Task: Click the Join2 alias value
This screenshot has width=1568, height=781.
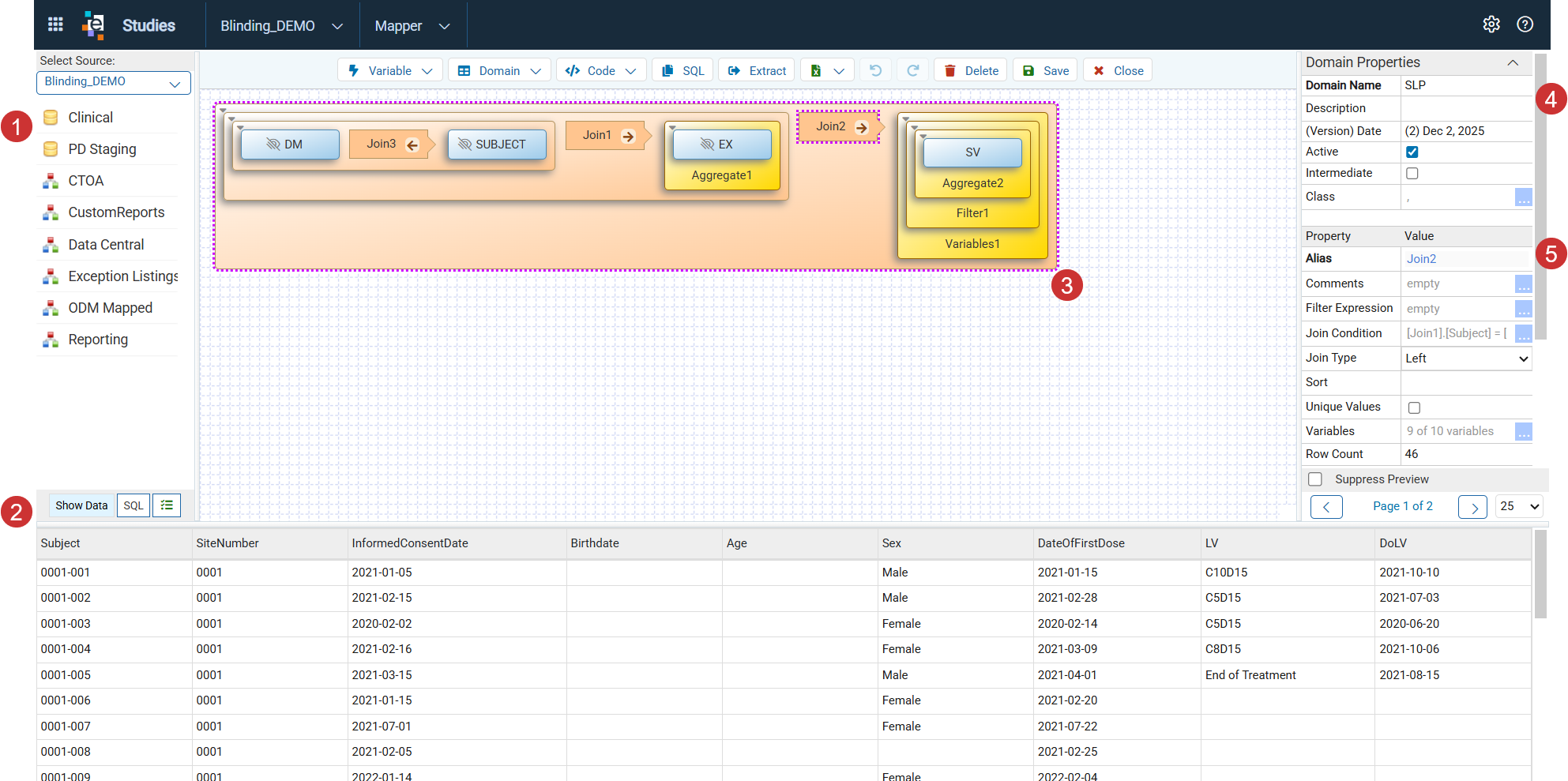Action: click(1421, 259)
